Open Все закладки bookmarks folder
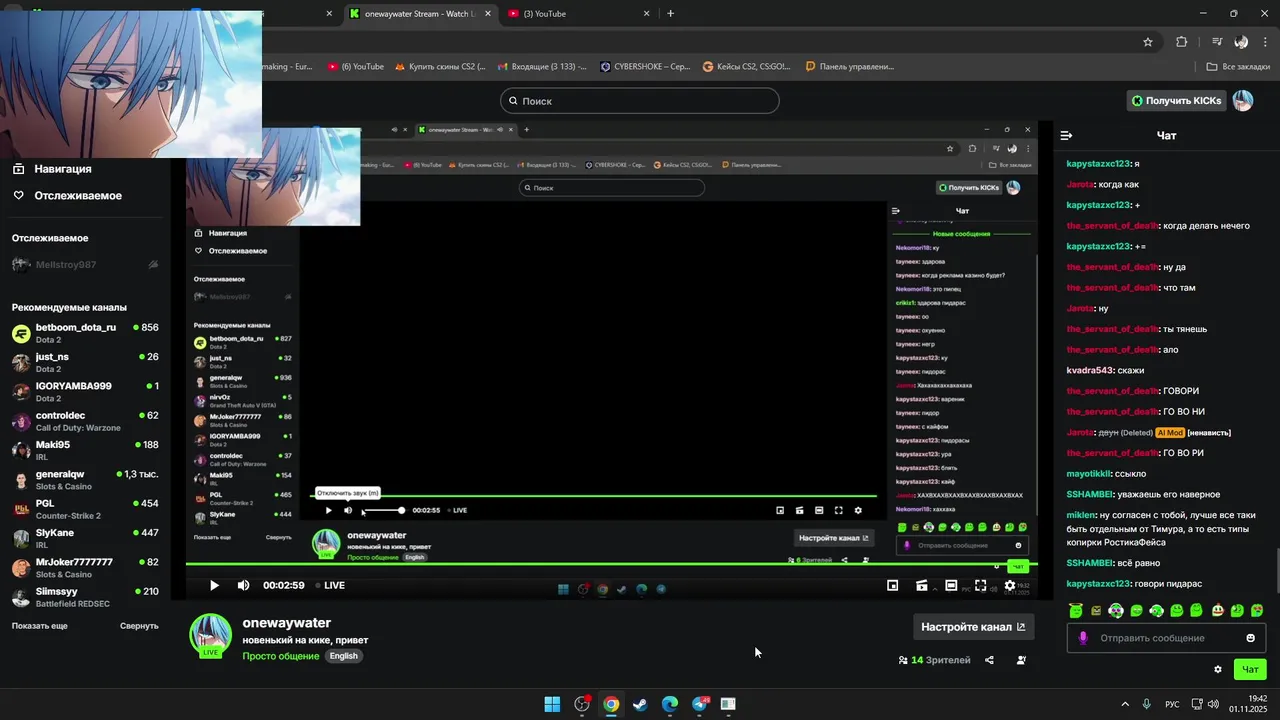 pyautogui.click(x=1239, y=67)
